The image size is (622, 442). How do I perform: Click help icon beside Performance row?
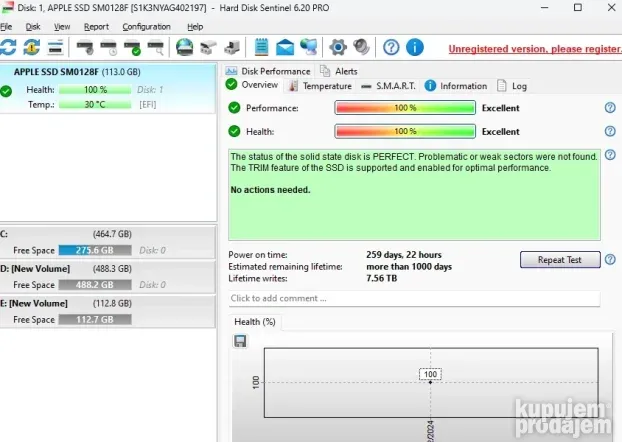610,108
